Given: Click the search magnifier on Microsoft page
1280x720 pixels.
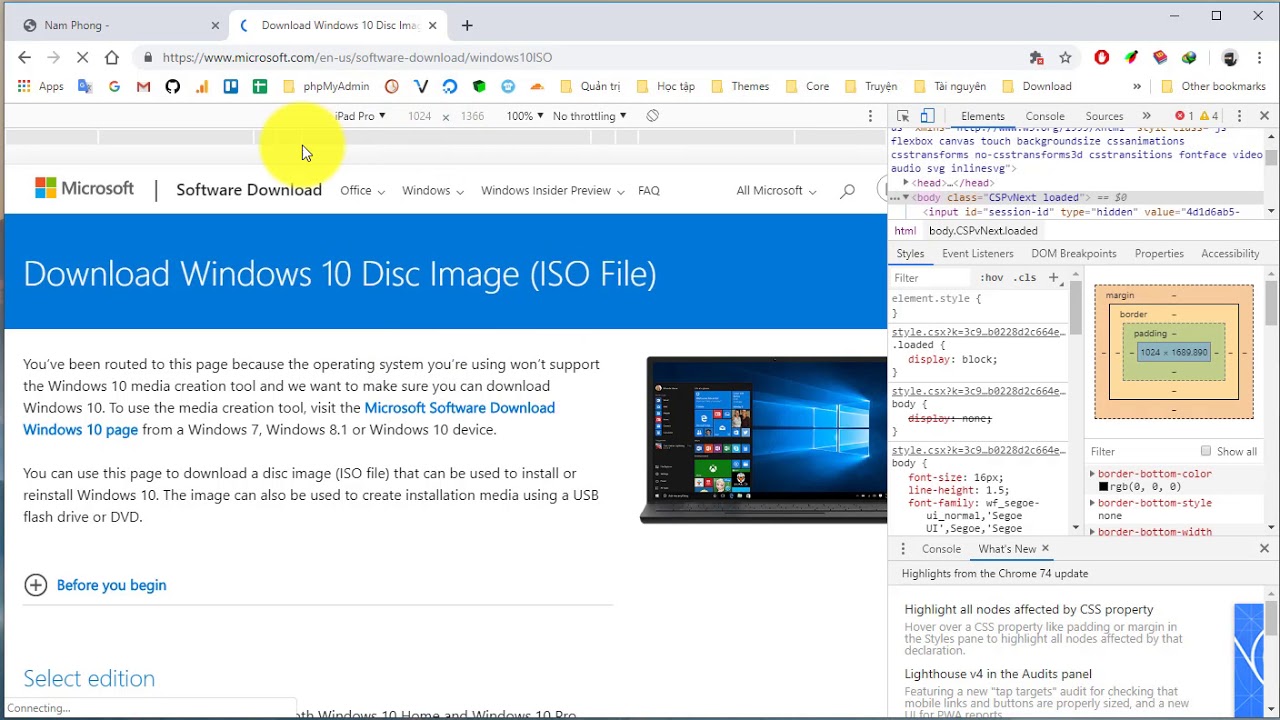Looking at the screenshot, I should pos(847,190).
